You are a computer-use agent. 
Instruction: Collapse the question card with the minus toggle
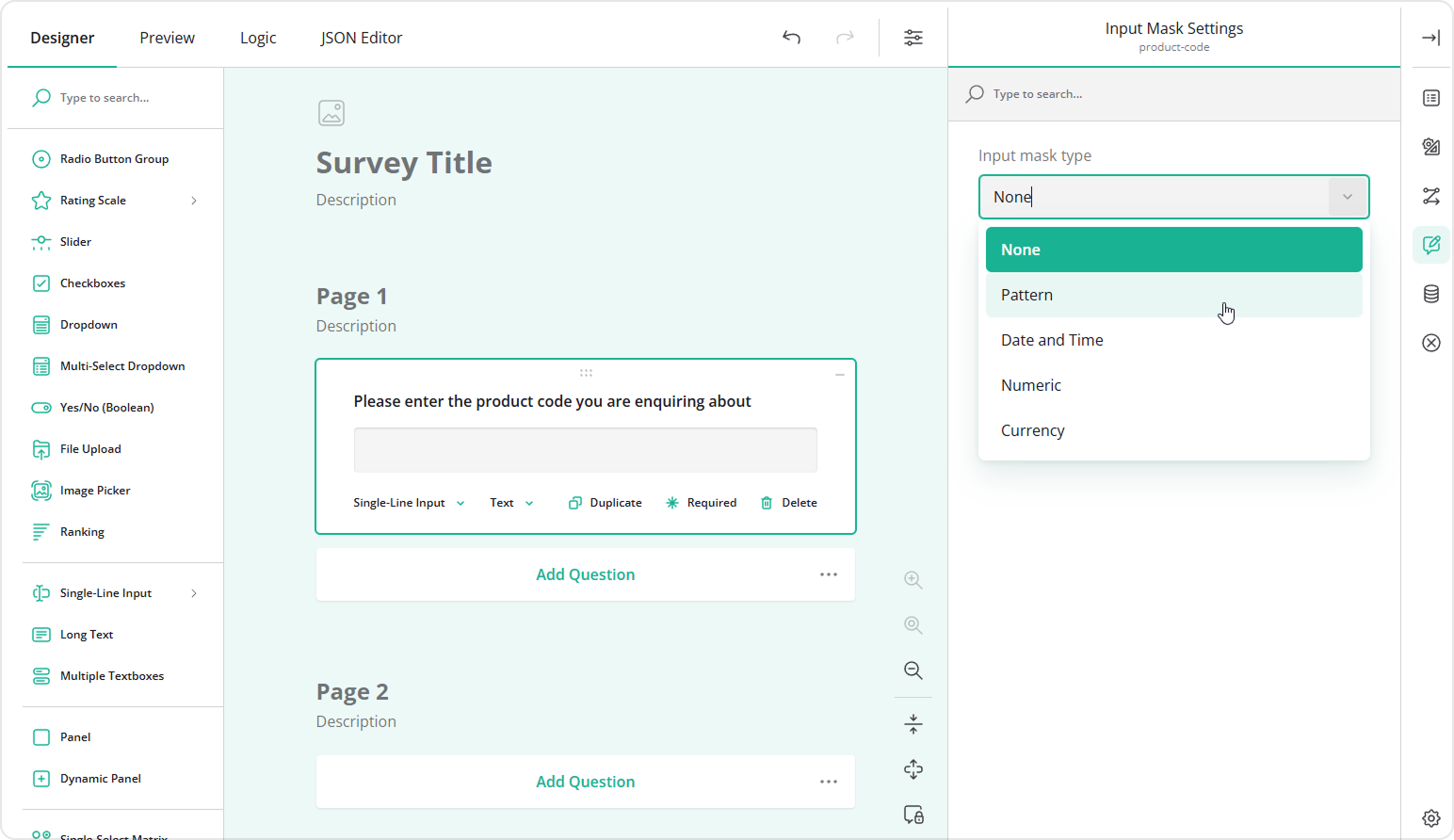tap(839, 373)
